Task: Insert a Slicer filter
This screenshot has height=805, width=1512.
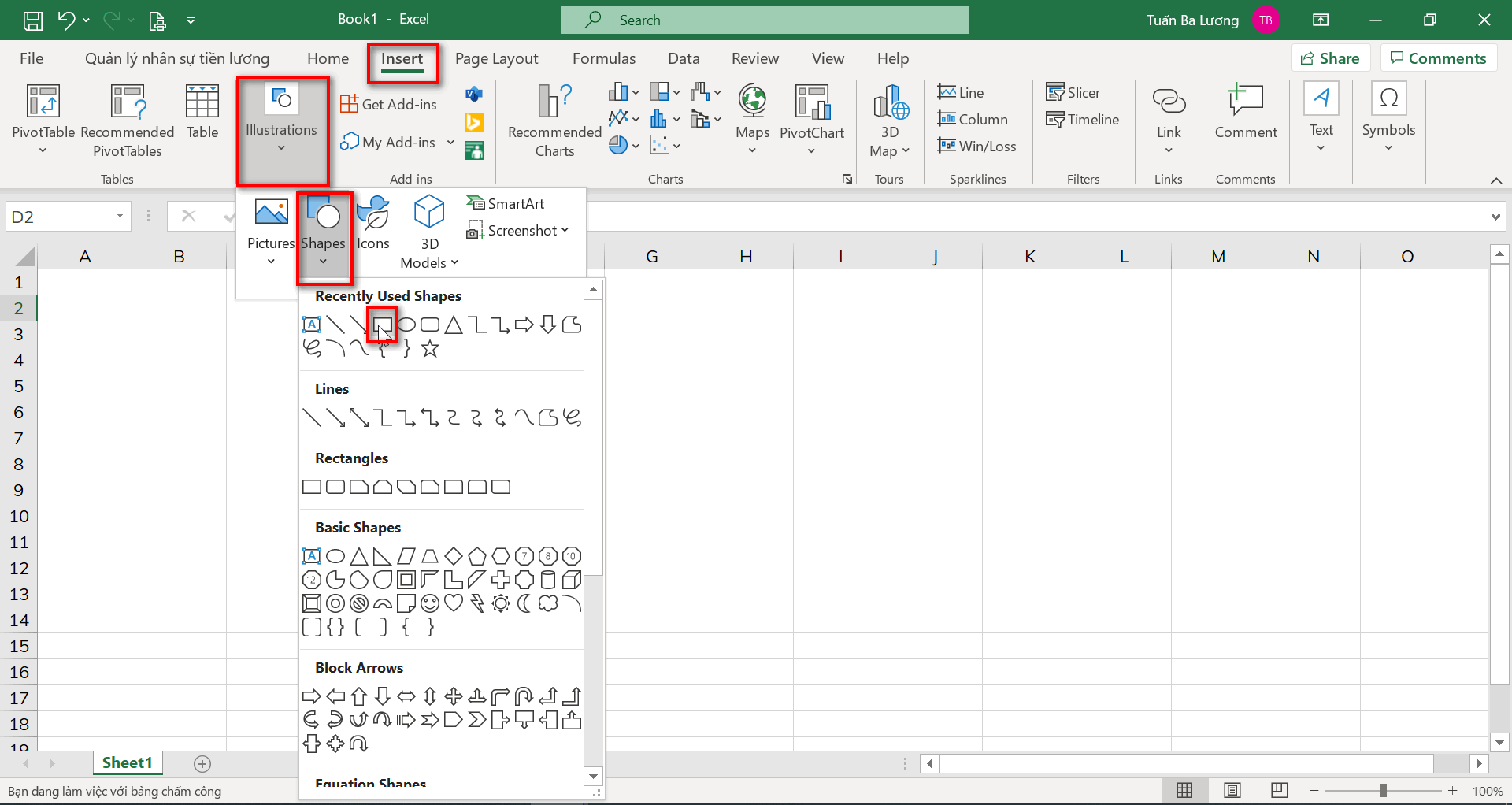Action: [x=1073, y=92]
